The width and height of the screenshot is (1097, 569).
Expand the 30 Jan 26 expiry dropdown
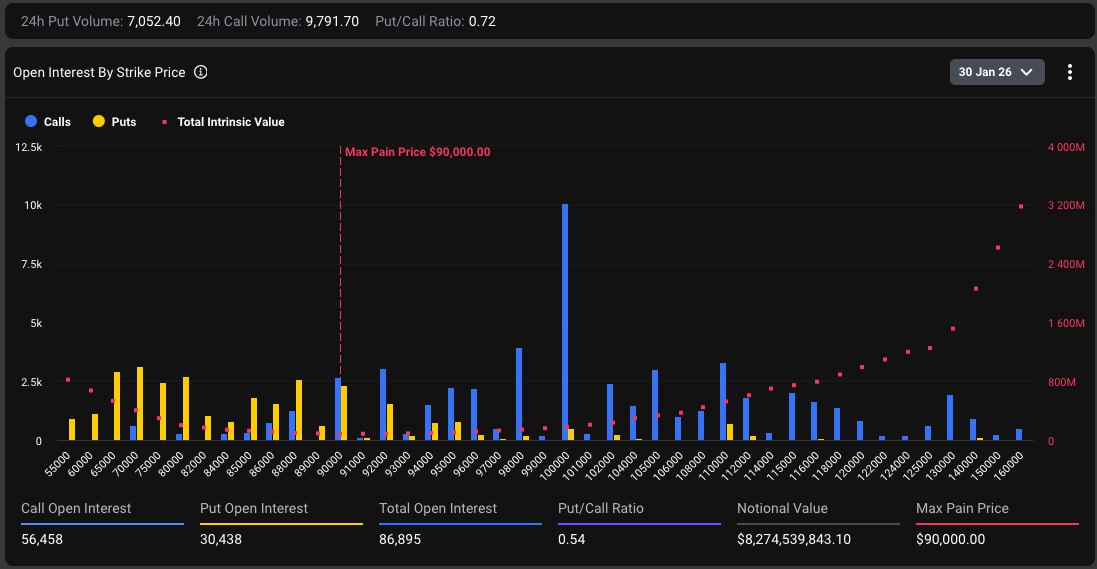tap(996, 72)
